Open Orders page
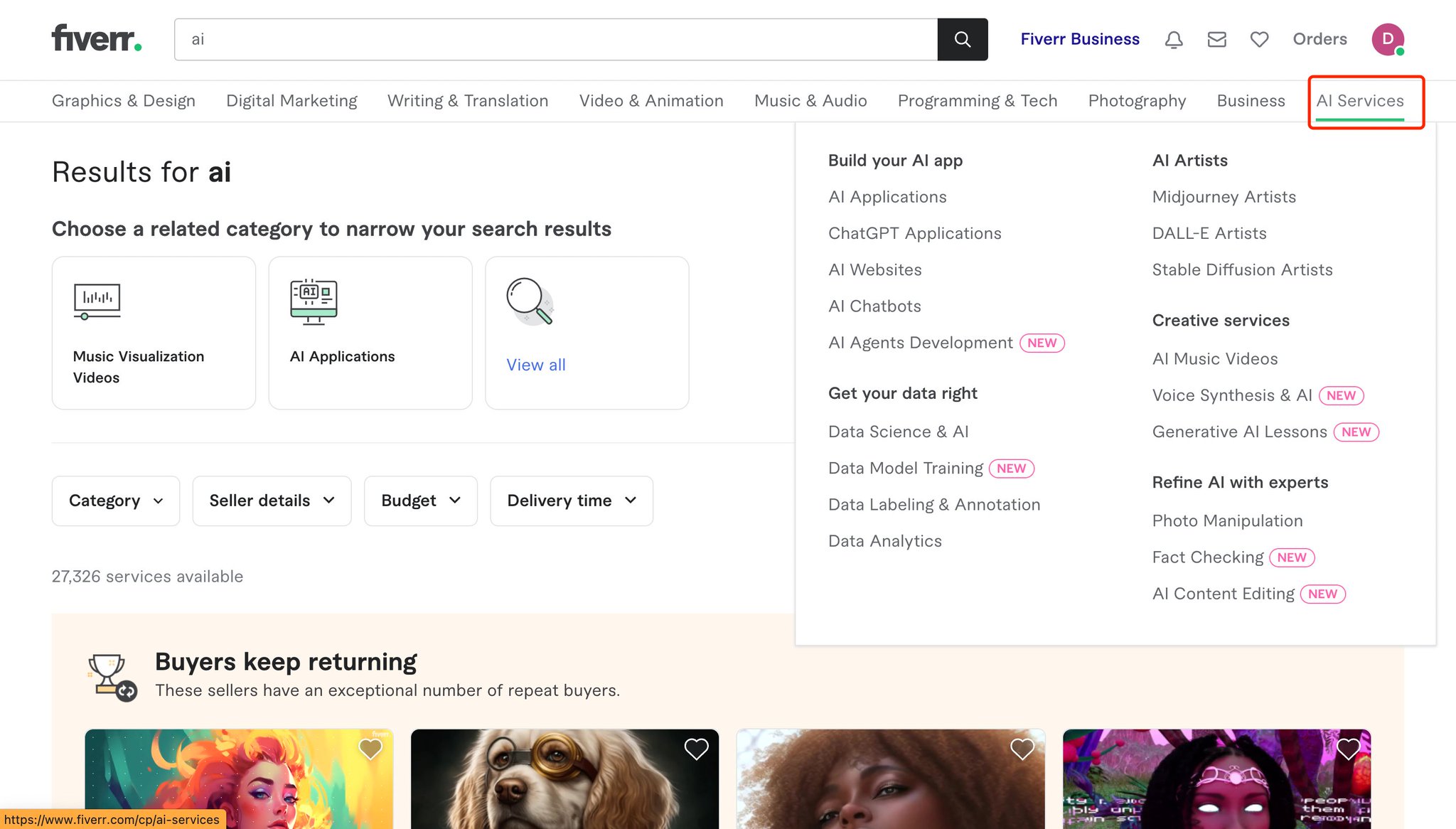Viewport: 1456px width, 829px height. tap(1319, 39)
